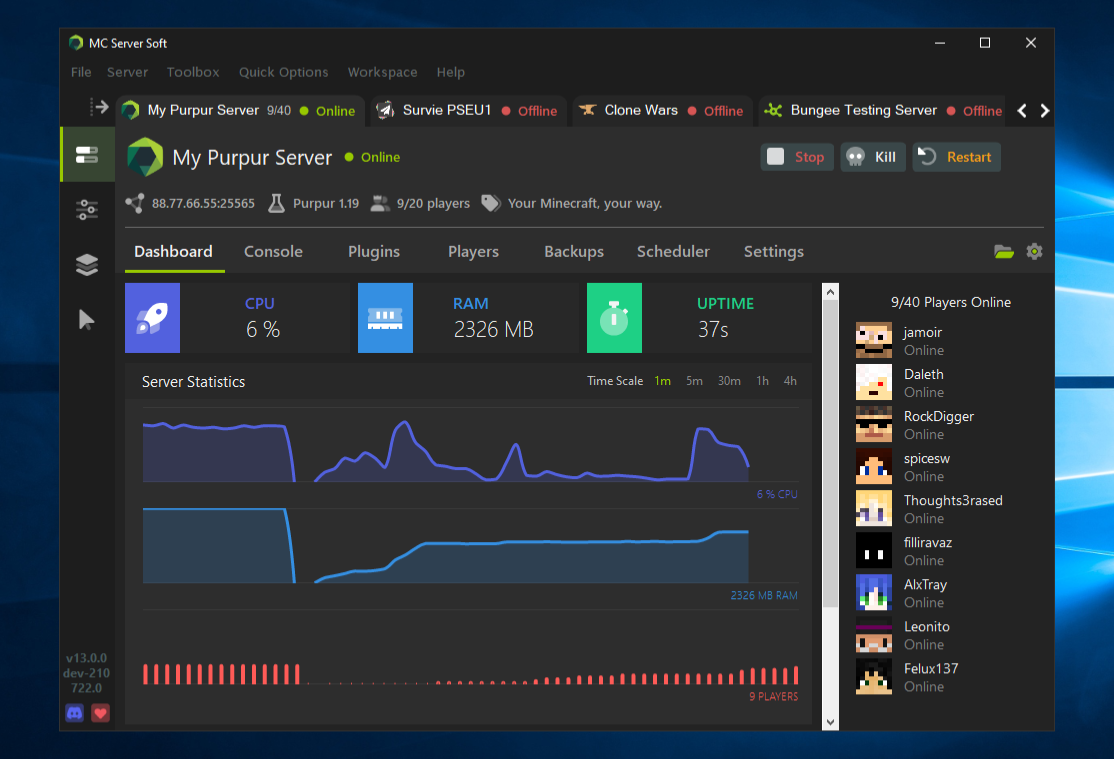Open the server folder icon beside the gear
Image resolution: width=1114 pixels, height=759 pixels.
click(1003, 251)
